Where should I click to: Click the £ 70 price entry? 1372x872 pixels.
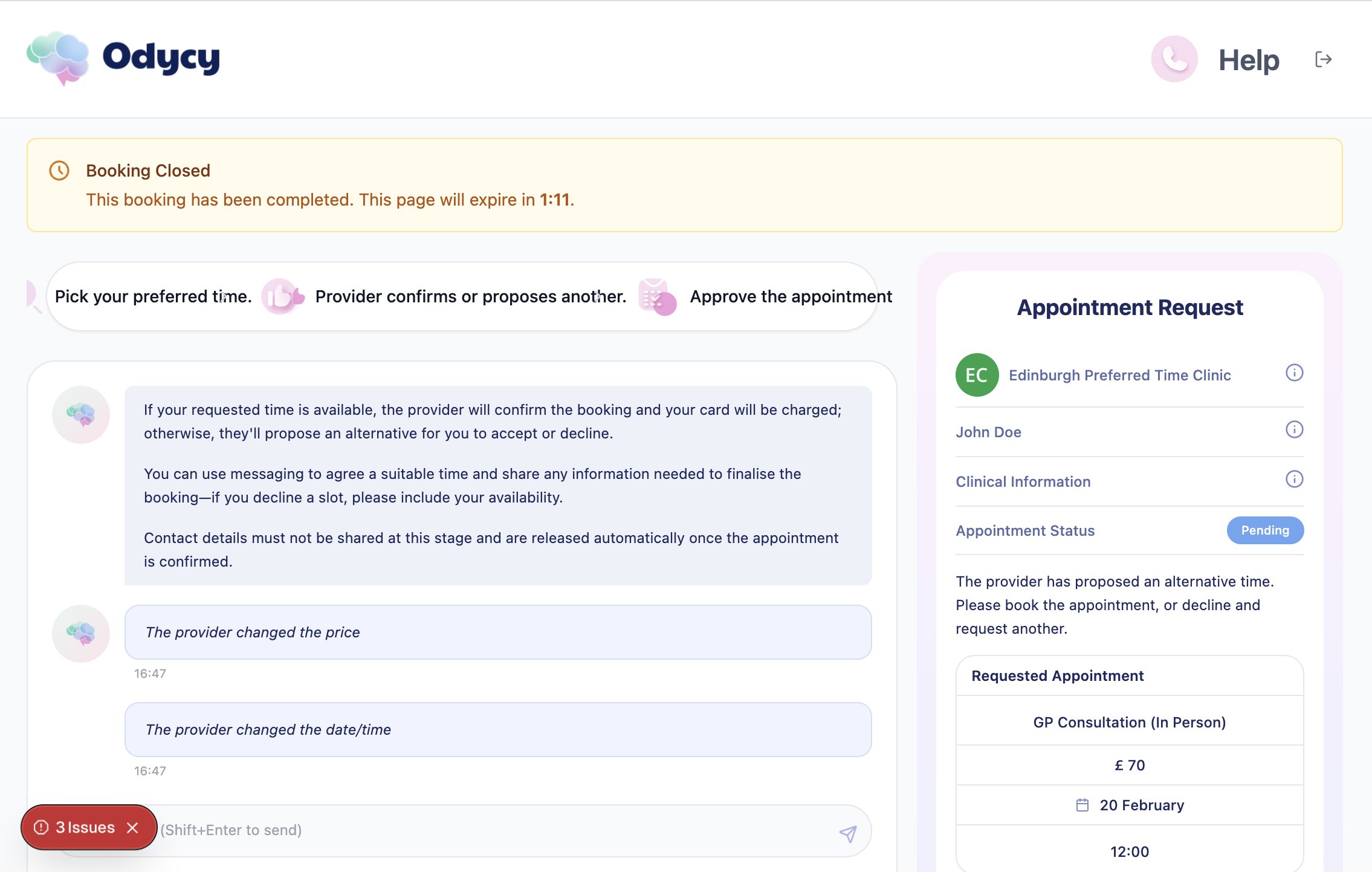1129,764
